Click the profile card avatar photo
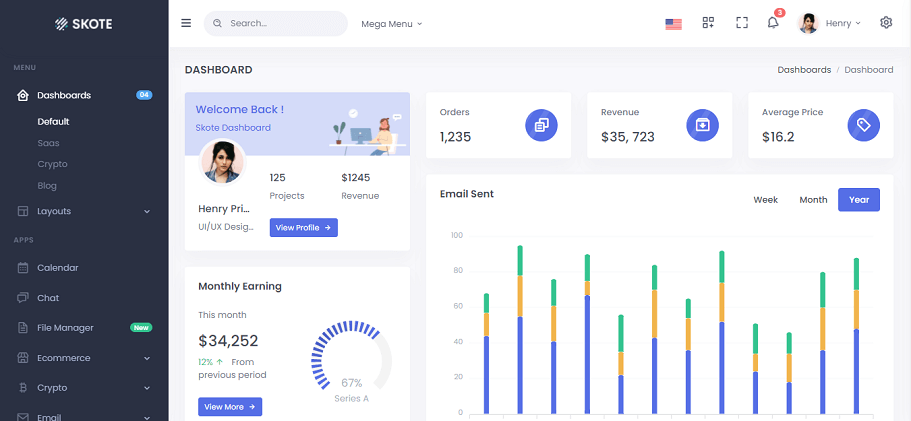The image size is (911, 421). 223,162
